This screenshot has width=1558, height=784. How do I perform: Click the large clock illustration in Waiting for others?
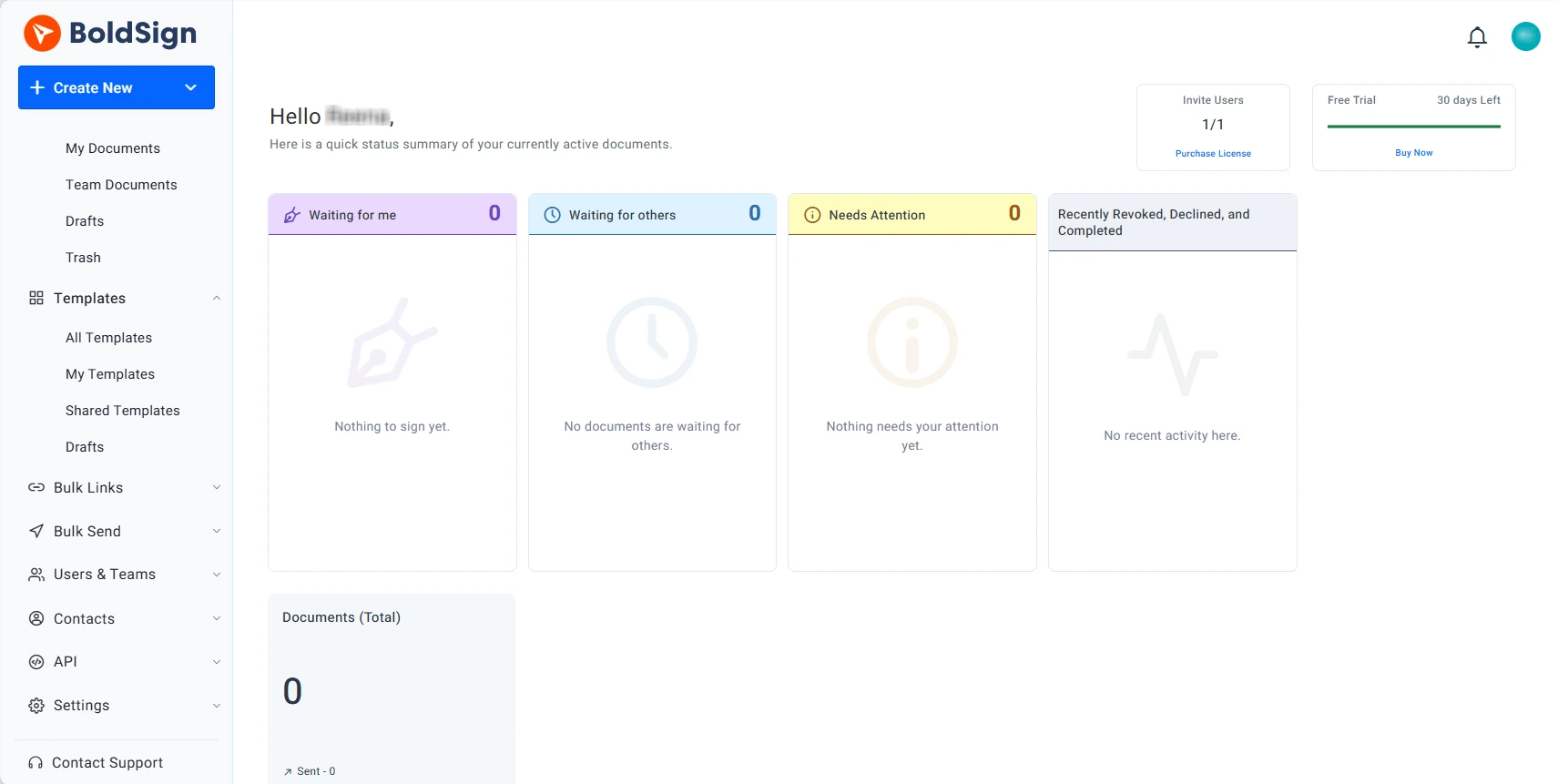point(652,342)
